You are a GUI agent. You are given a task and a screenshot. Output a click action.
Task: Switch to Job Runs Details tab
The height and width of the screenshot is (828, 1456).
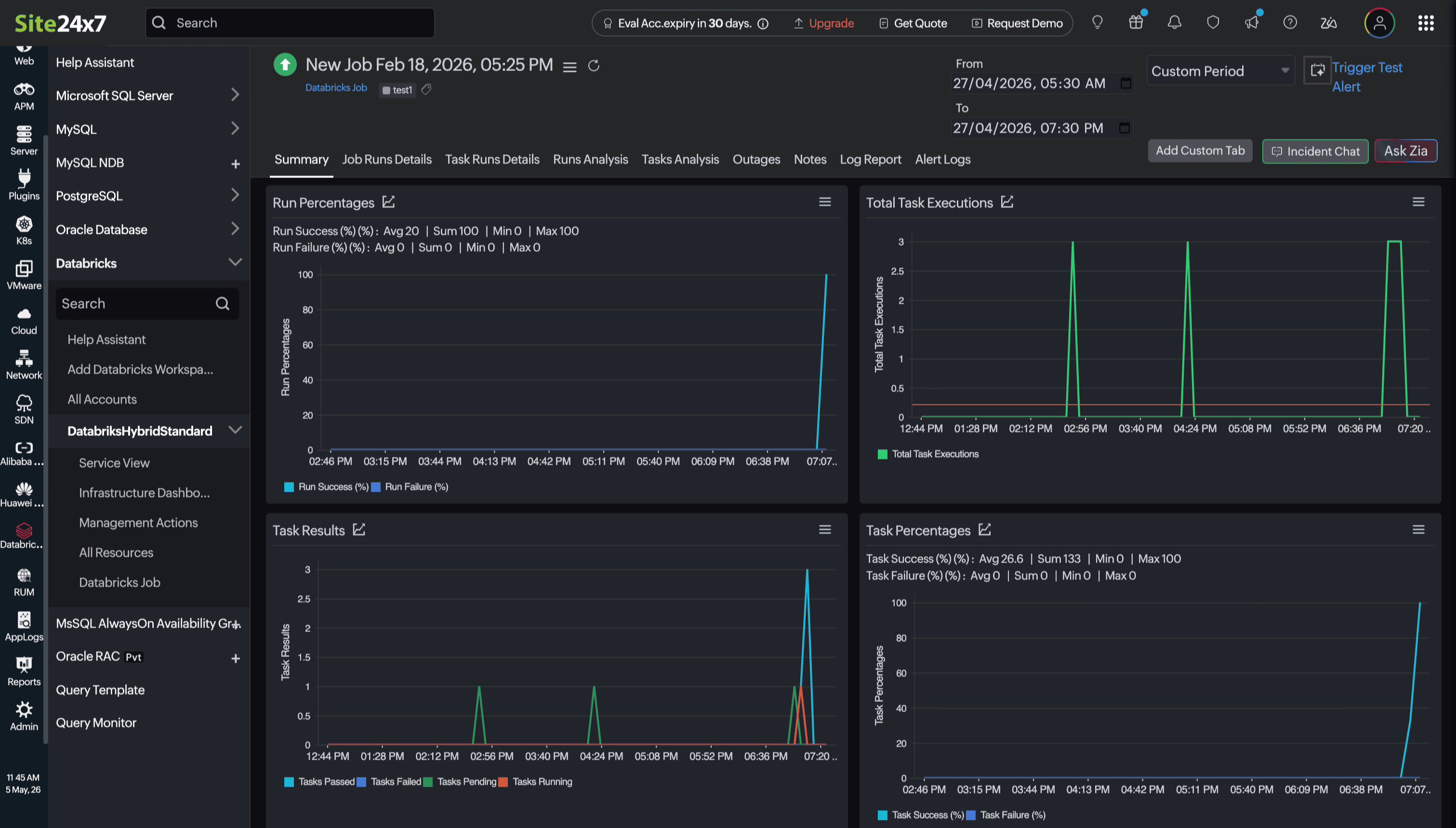coord(386,159)
